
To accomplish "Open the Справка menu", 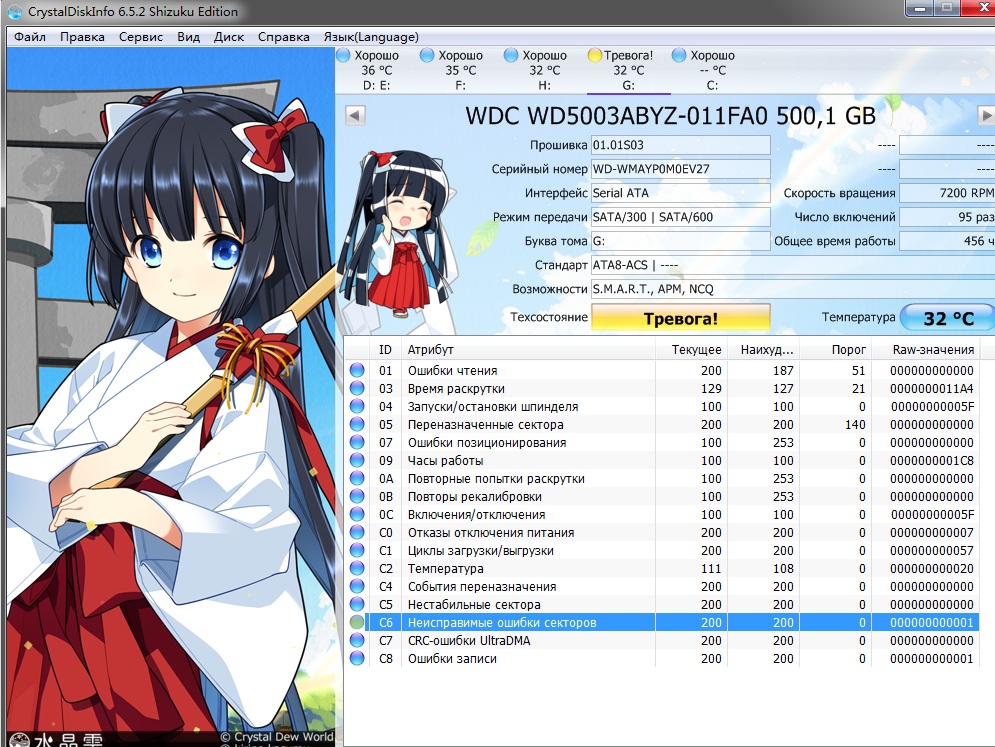I will (284, 37).
